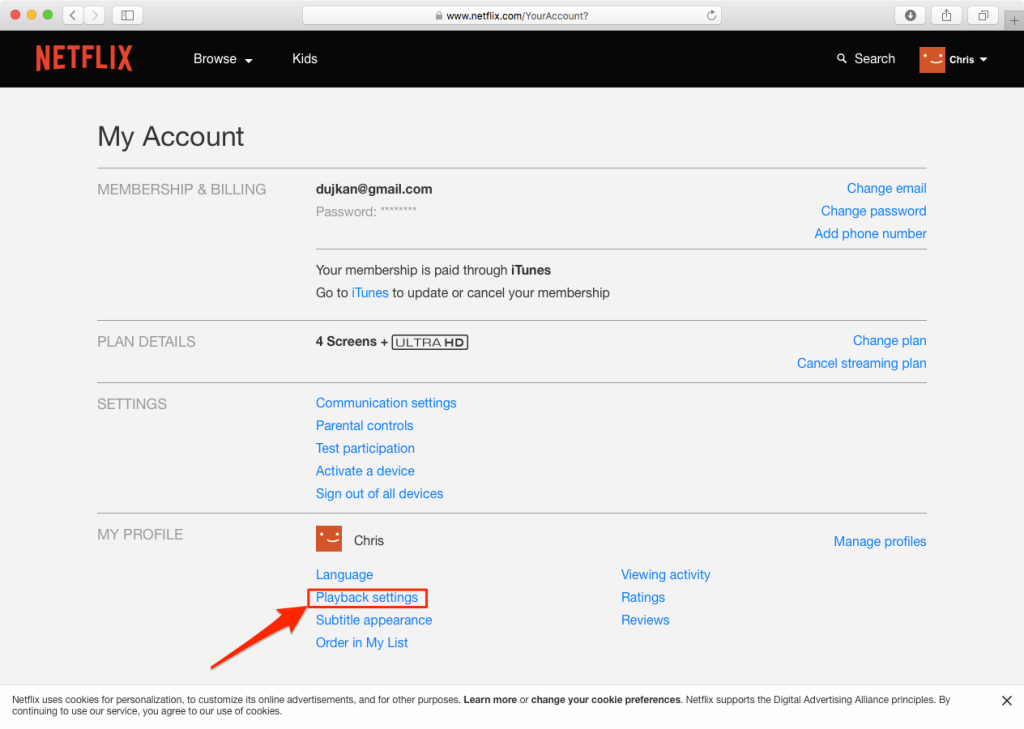Image resolution: width=1024 pixels, height=729 pixels.
Task: Click the green fullscreen window button
Action: tap(48, 14)
